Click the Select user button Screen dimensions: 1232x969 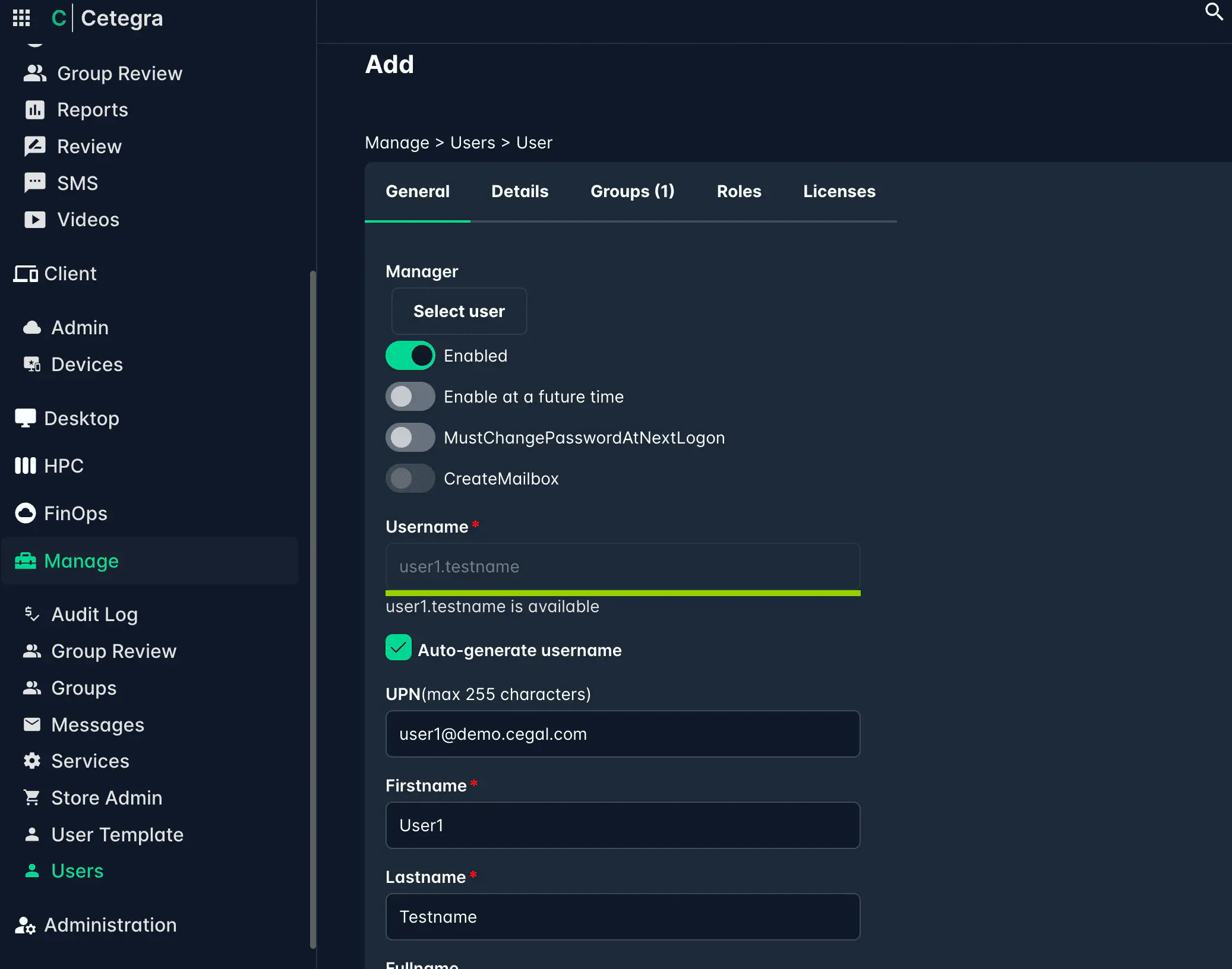pyautogui.click(x=459, y=311)
